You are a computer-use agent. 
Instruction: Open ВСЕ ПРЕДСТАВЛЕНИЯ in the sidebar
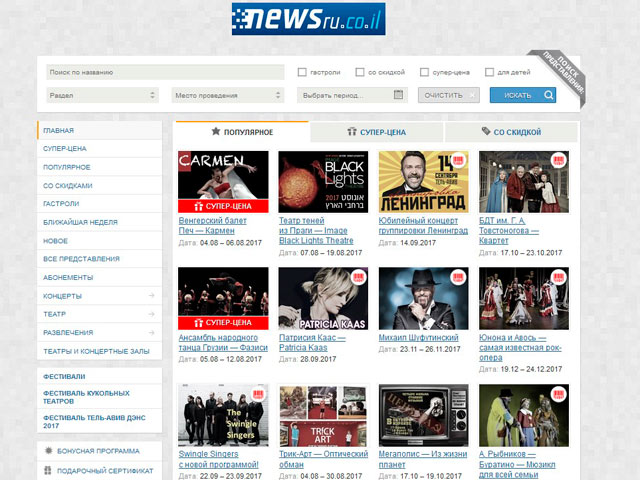pyautogui.click(x=100, y=259)
